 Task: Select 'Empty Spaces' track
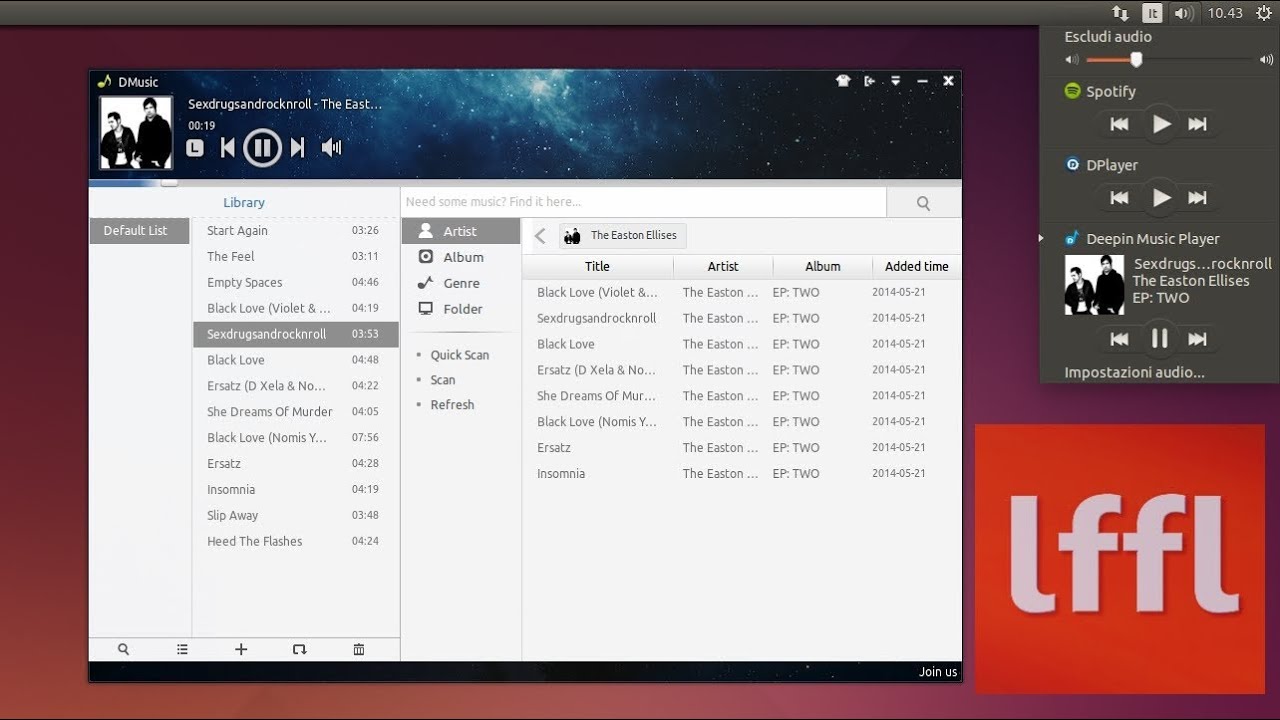(296, 282)
